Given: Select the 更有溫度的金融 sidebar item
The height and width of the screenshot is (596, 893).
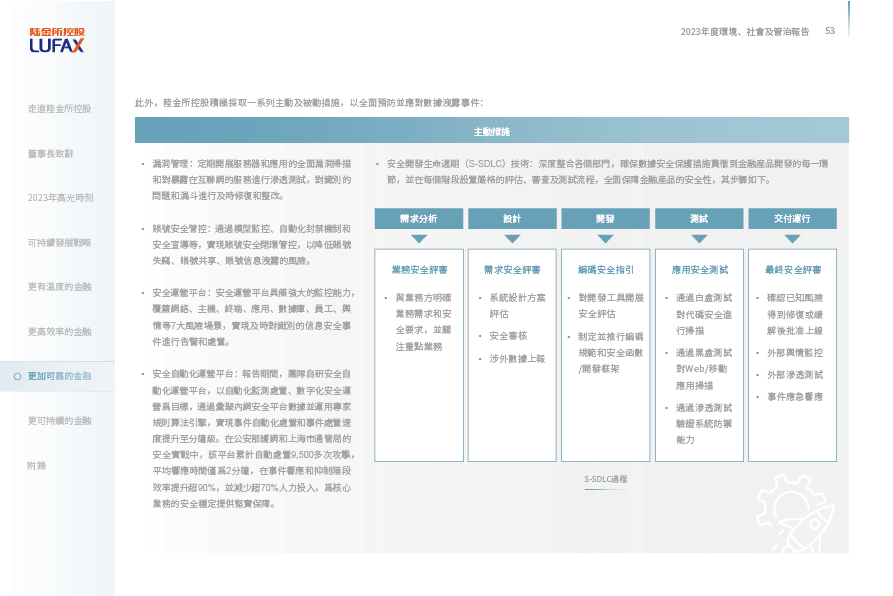Looking at the screenshot, I should click(59, 287).
